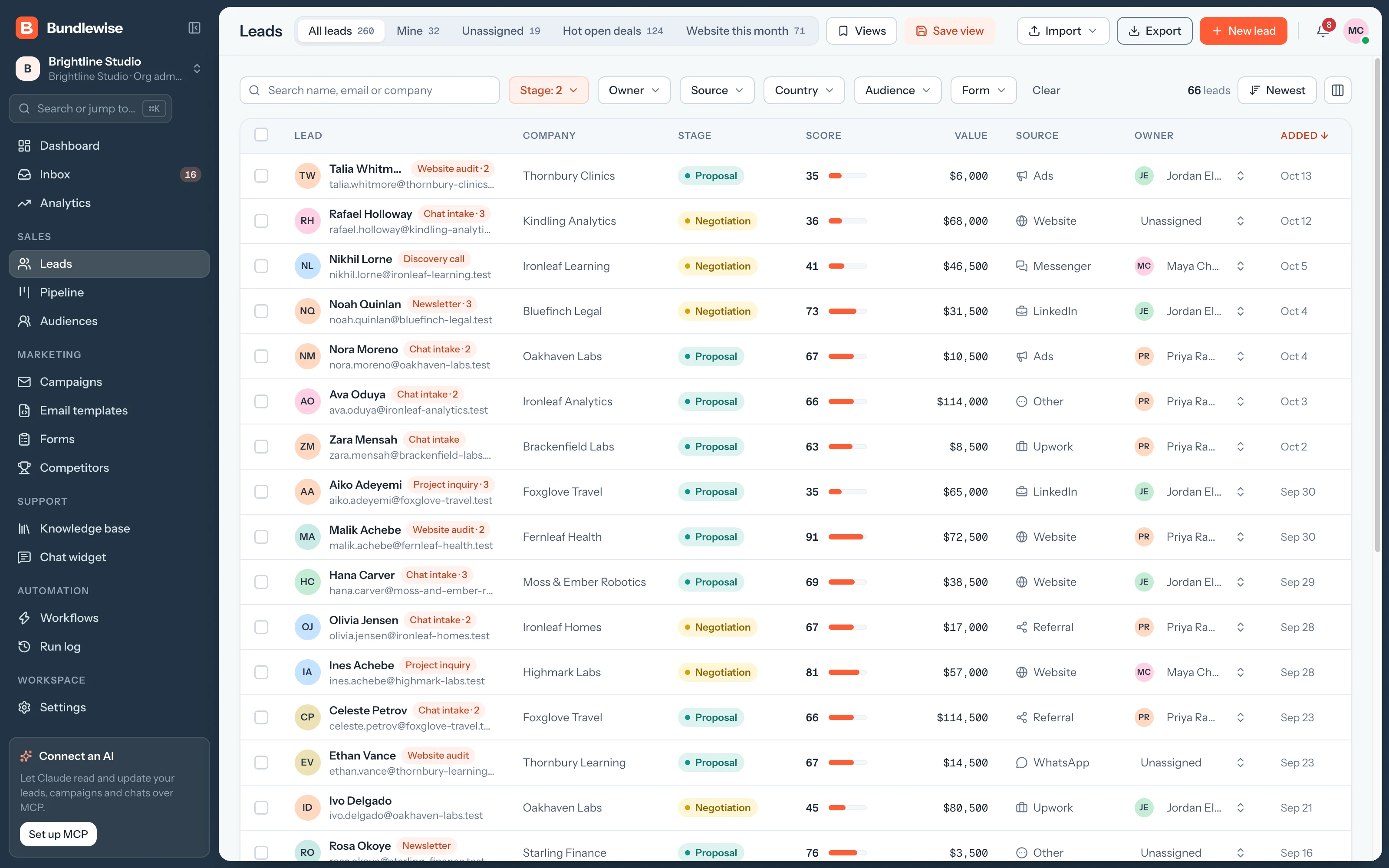Sort by Added column header

click(x=1304, y=135)
